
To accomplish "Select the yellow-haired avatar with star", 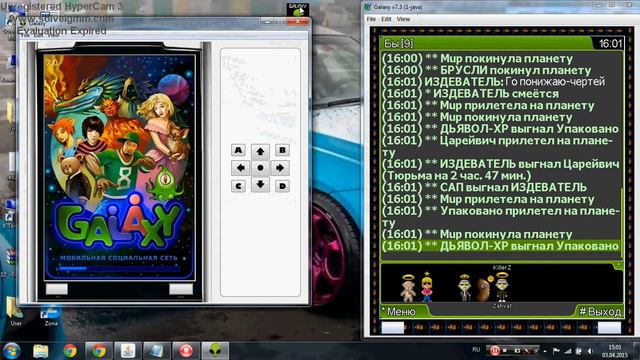I will coord(427,287).
